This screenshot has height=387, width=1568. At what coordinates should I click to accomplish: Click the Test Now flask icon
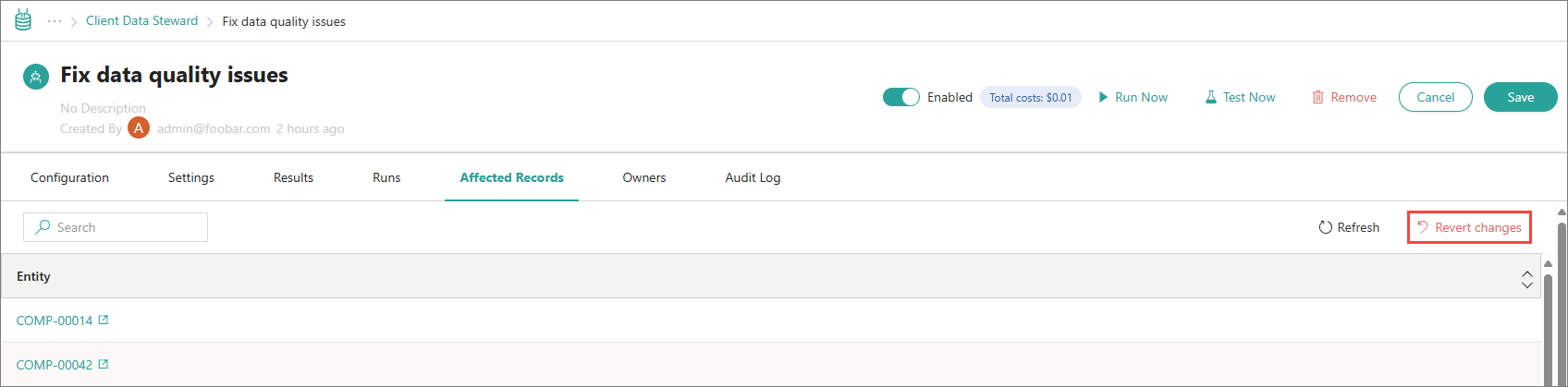(x=1210, y=97)
